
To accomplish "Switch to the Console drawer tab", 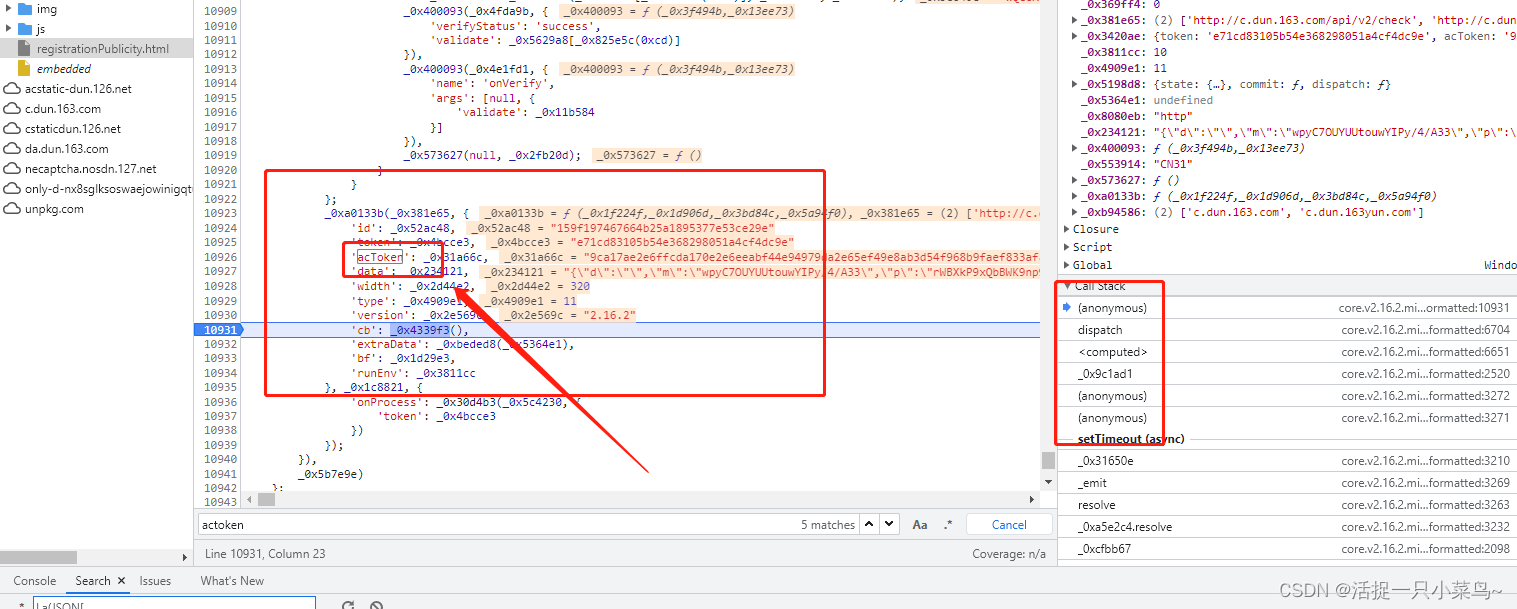I will tap(35, 581).
